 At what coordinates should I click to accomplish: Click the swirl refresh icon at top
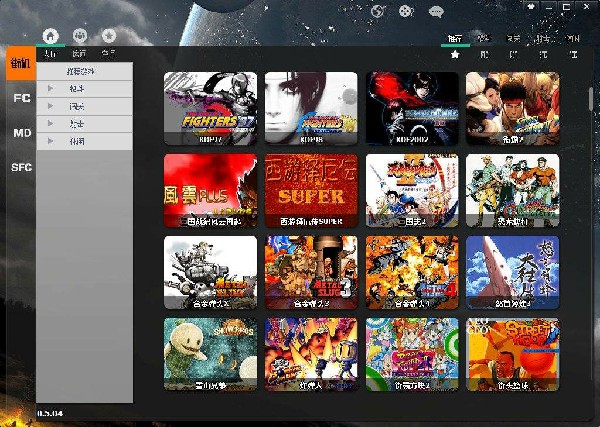pyautogui.click(x=378, y=12)
